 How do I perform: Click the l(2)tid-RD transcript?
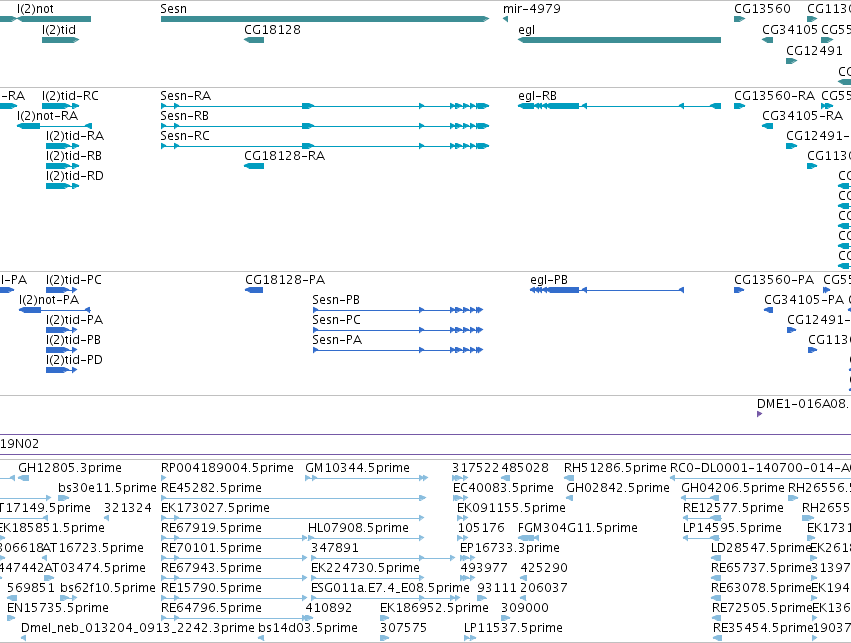pos(62,186)
